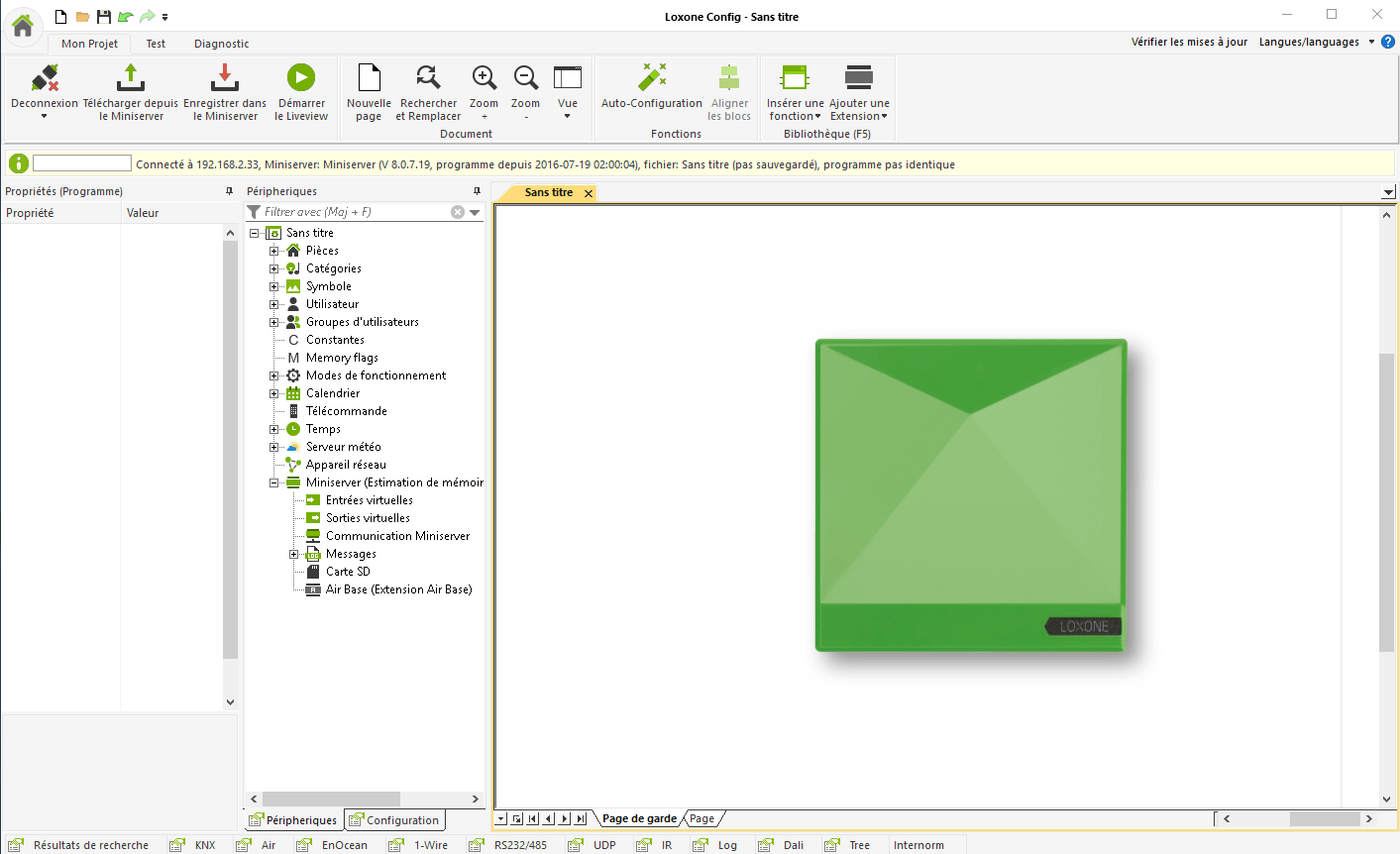Click the blue help question mark icon
The image size is (1400, 854).
point(1388,42)
